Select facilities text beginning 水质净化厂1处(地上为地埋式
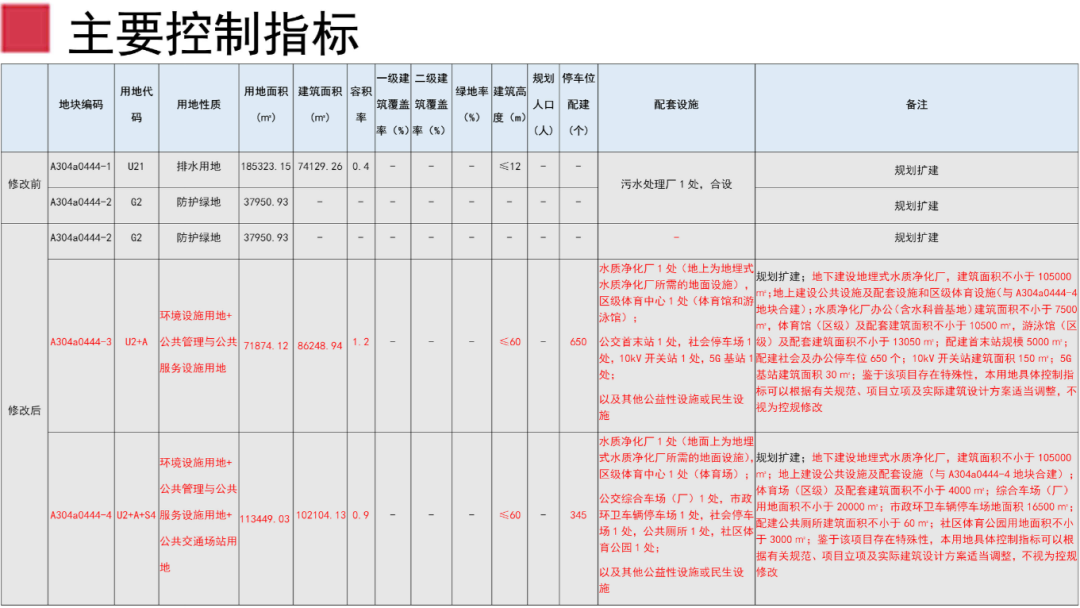The image size is (1080, 608). tap(676, 342)
